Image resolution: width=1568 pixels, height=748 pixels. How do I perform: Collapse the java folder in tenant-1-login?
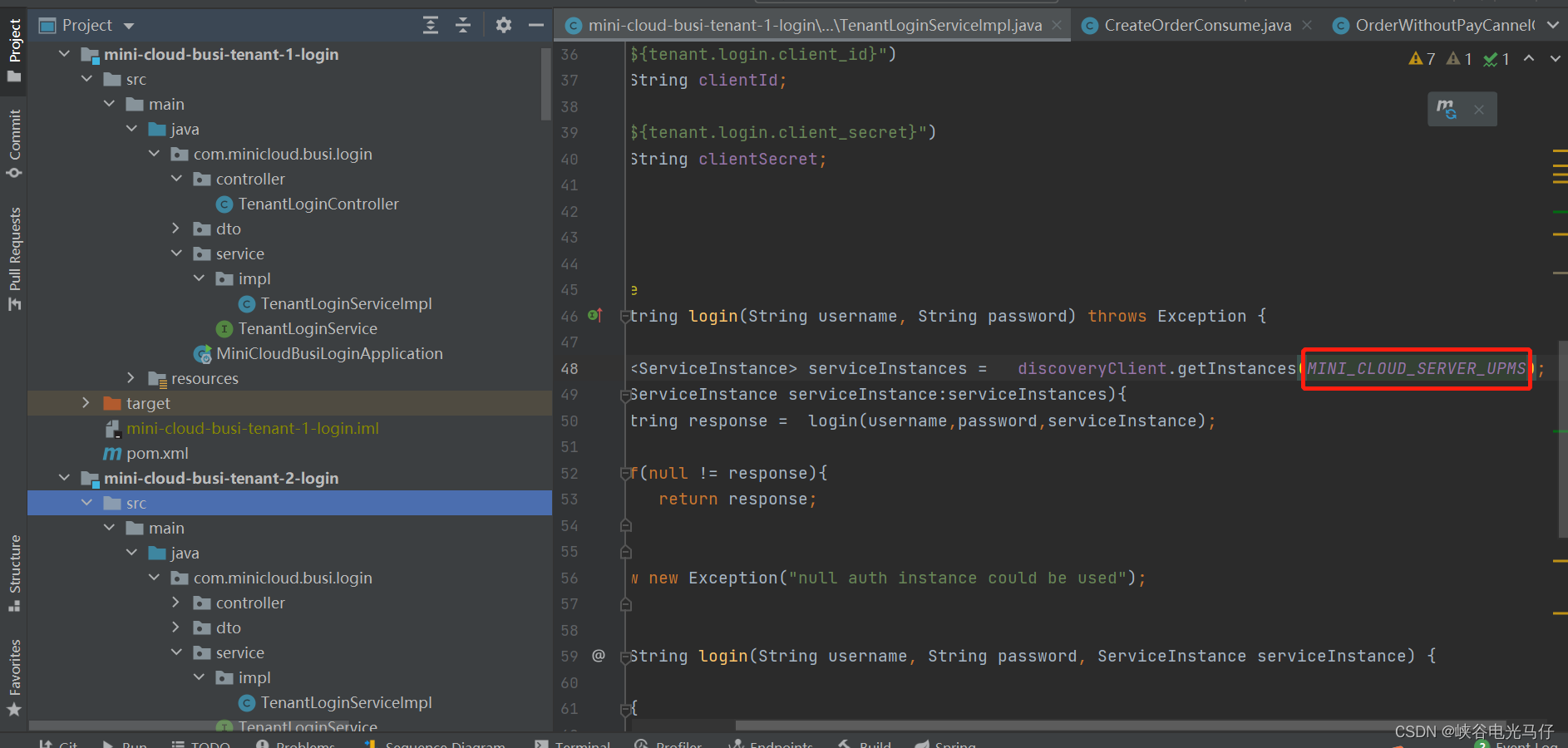[131, 129]
